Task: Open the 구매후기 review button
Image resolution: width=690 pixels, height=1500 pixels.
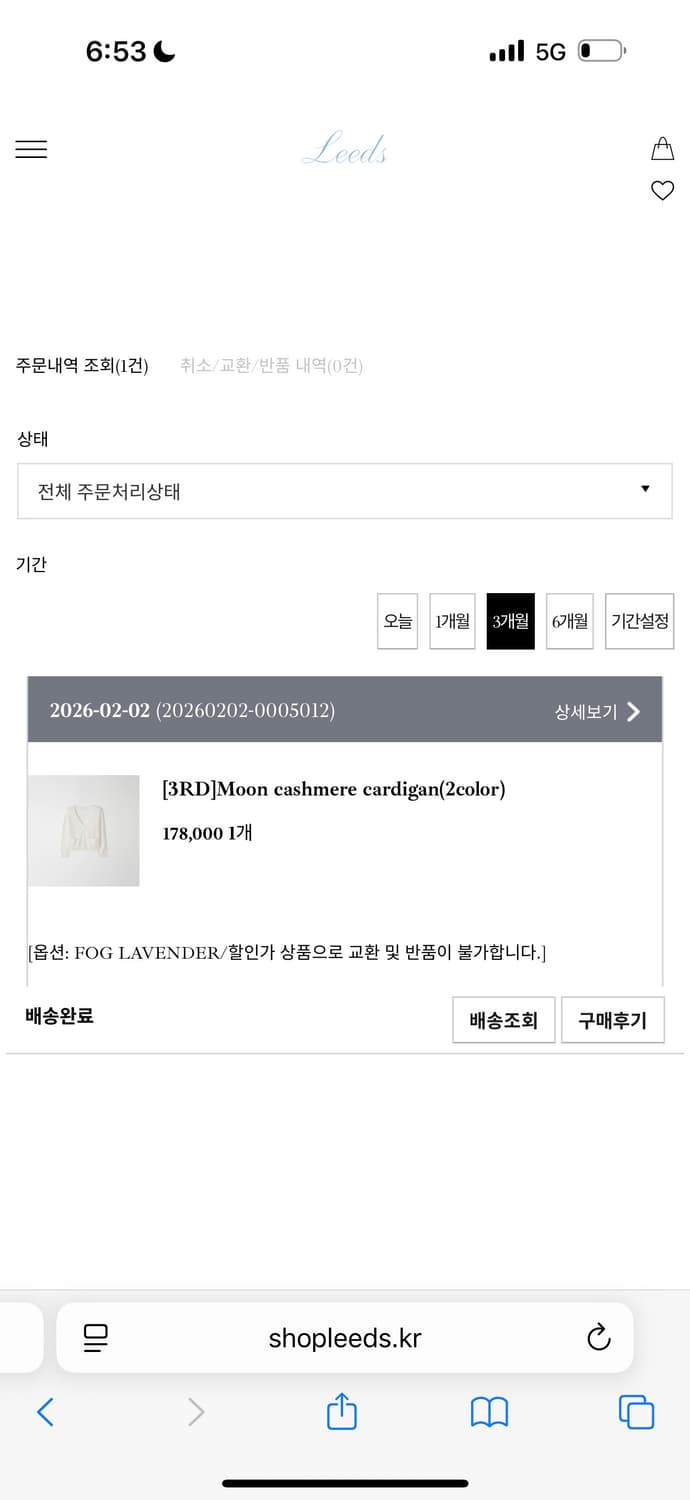Action: pos(613,1020)
